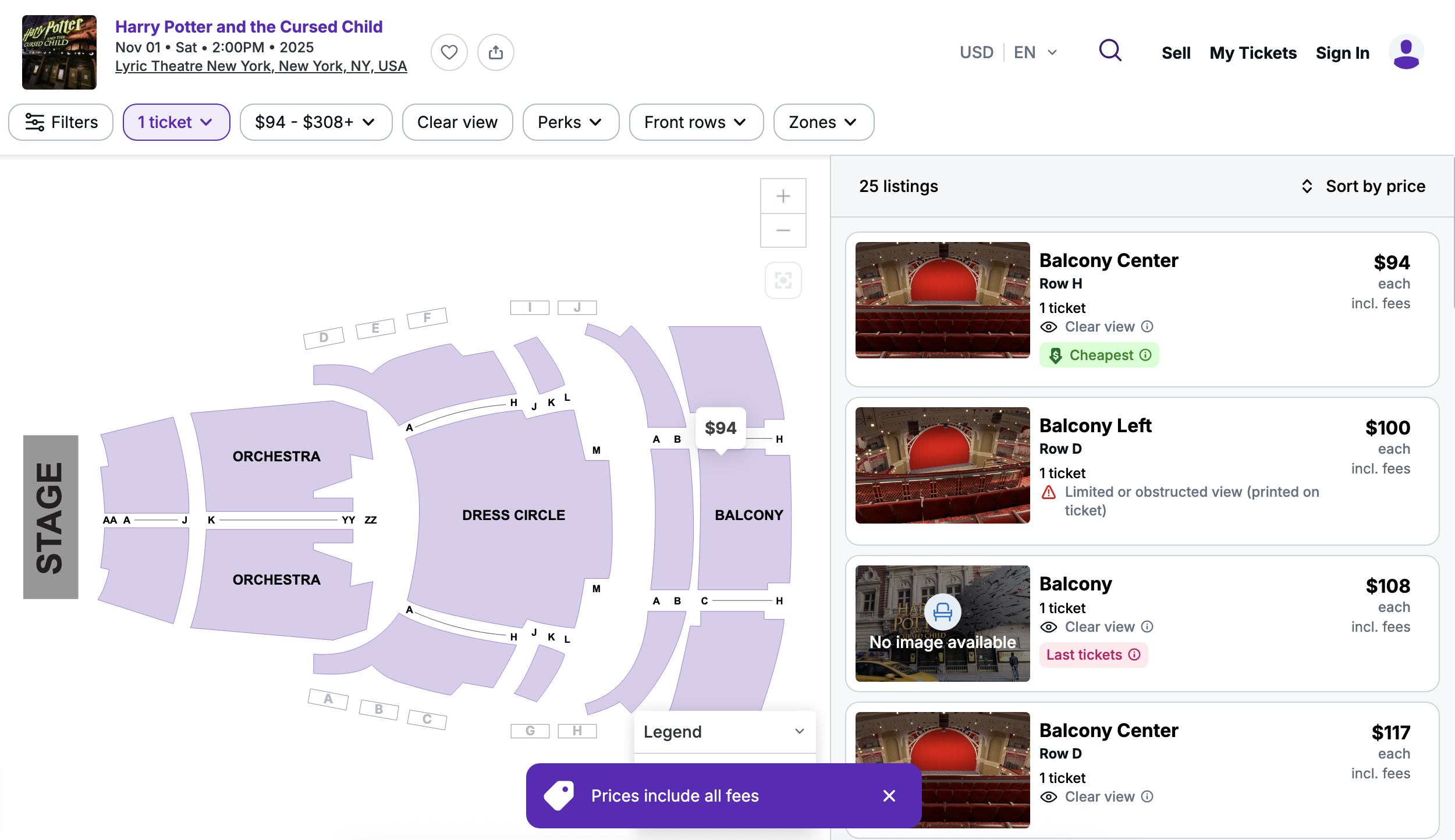Click the Cheapest dollar badge icon
1455x840 pixels.
pyautogui.click(x=1055, y=355)
